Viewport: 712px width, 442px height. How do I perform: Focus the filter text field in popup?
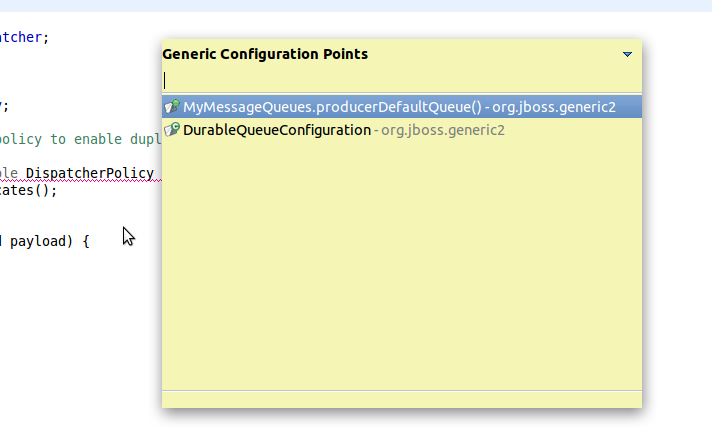coord(400,80)
